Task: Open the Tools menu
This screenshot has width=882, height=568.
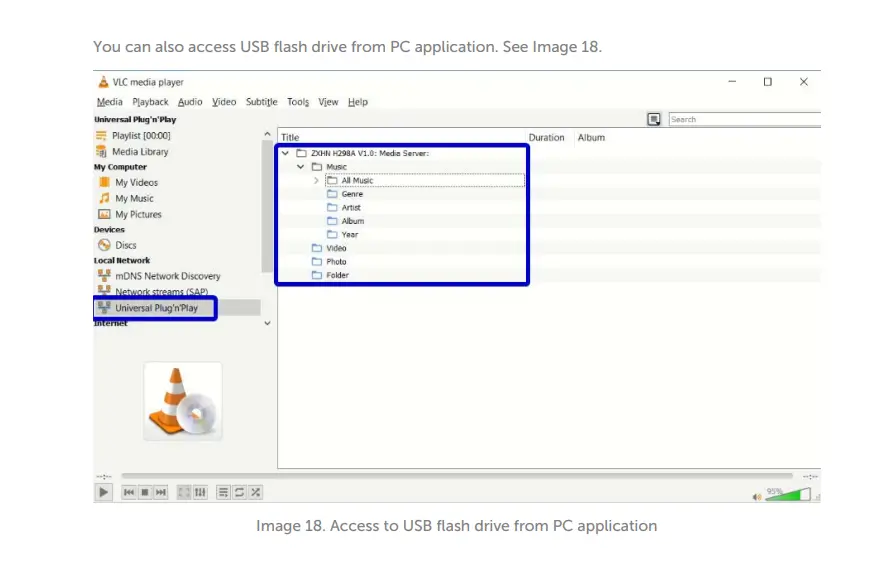Action: [x=298, y=102]
